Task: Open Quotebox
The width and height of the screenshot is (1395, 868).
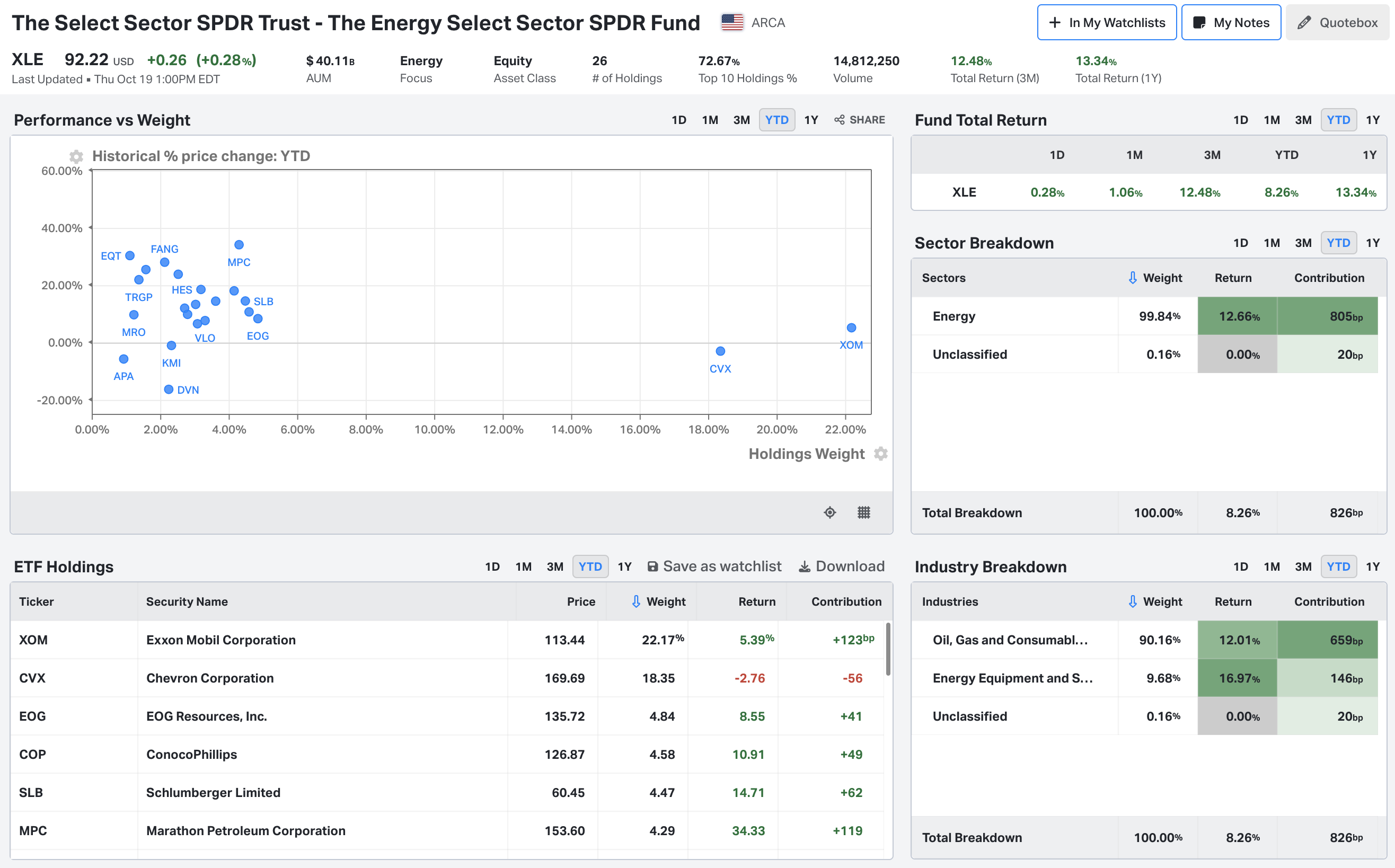Action: pos(1338,22)
